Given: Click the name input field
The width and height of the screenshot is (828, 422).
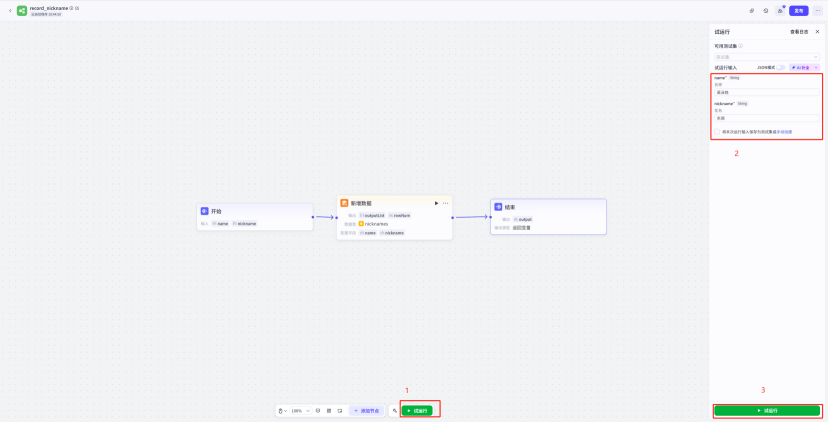Looking at the screenshot, I should pos(767,92).
